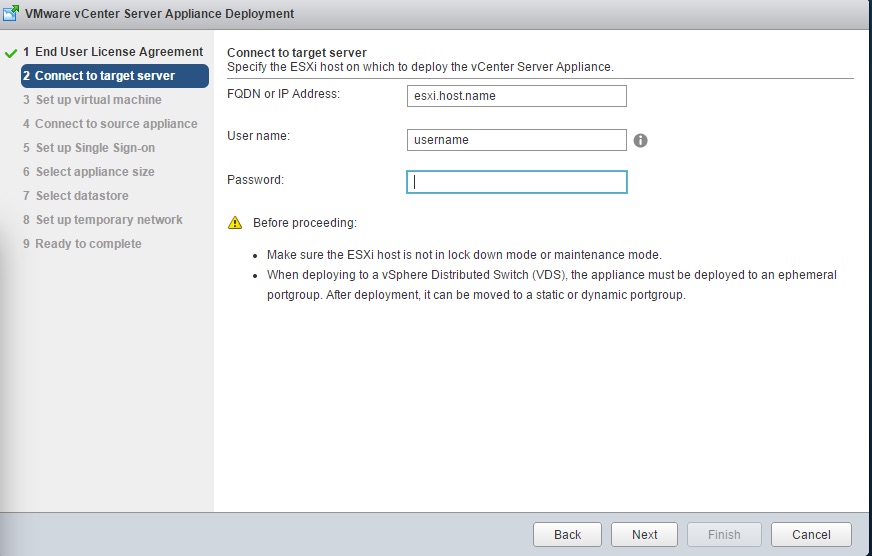This screenshot has width=872, height=556.
Task: Click the info icon beside User name
Action: click(641, 141)
